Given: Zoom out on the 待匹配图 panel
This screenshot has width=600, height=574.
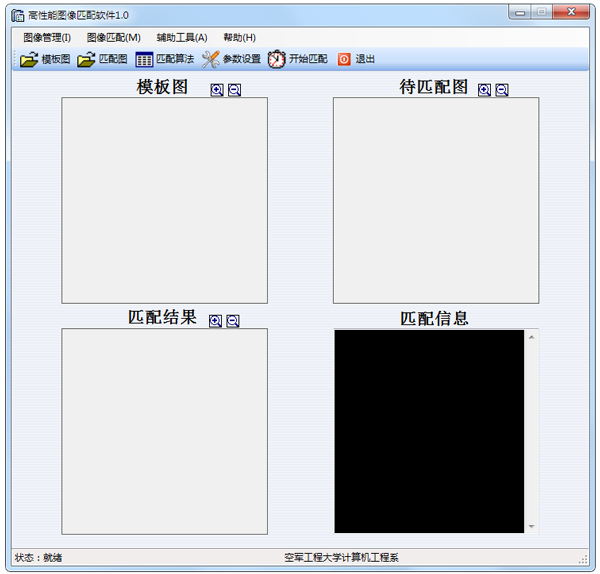Looking at the screenshot, I should tap(502, 90).
